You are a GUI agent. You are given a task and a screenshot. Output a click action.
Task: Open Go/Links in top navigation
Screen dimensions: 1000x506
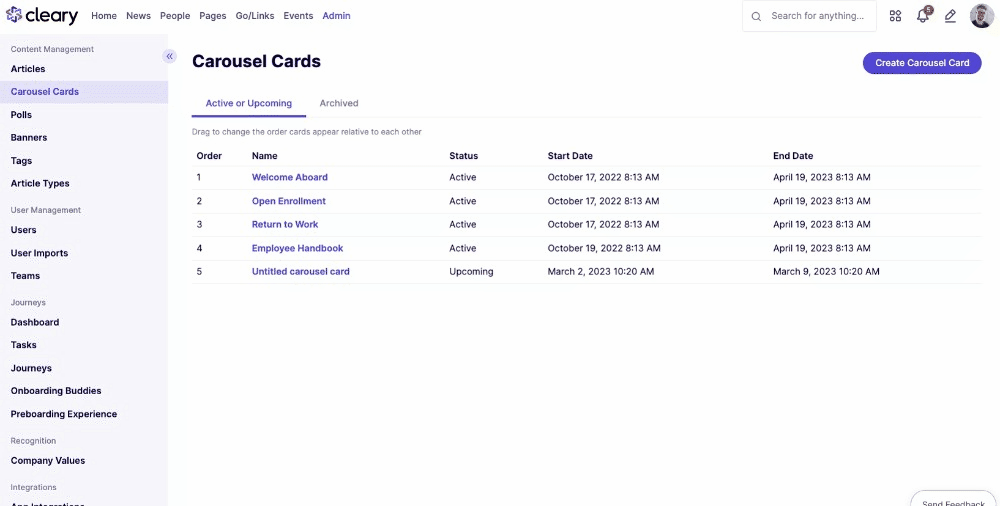point(255,16)
